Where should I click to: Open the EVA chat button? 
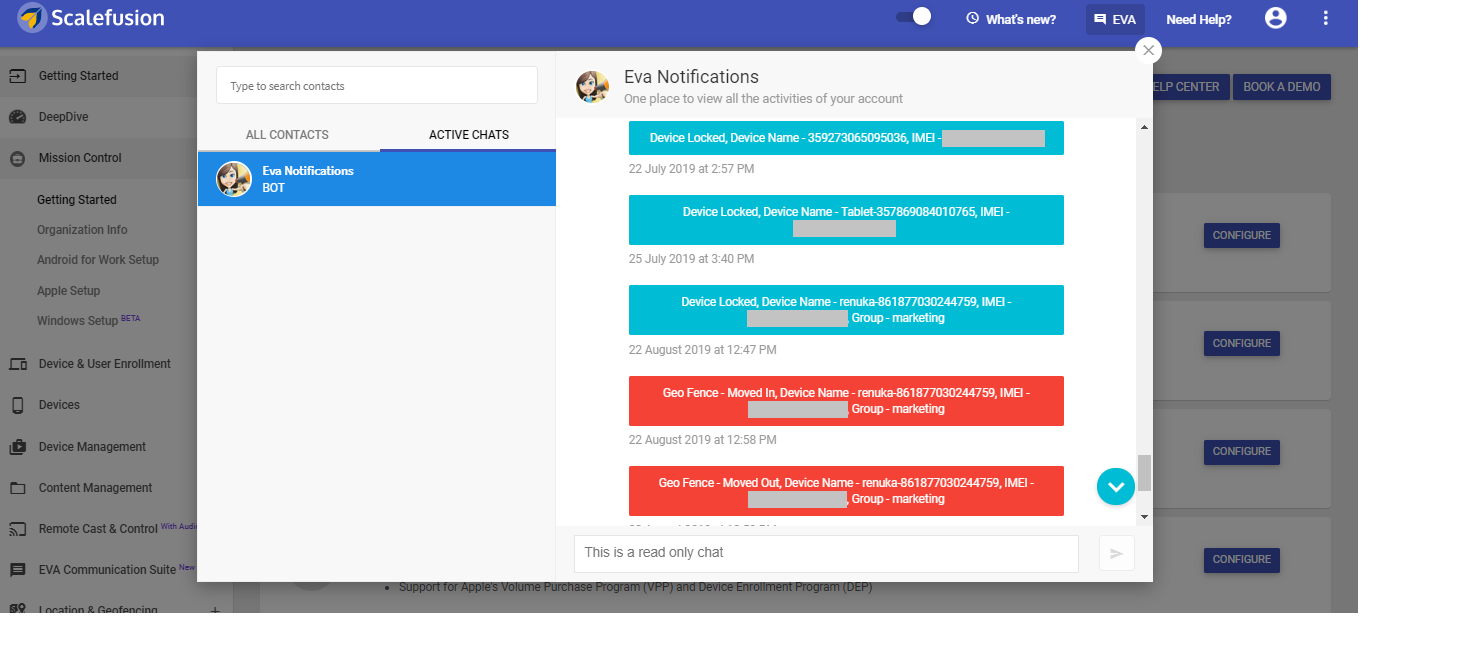point(1115,19)
